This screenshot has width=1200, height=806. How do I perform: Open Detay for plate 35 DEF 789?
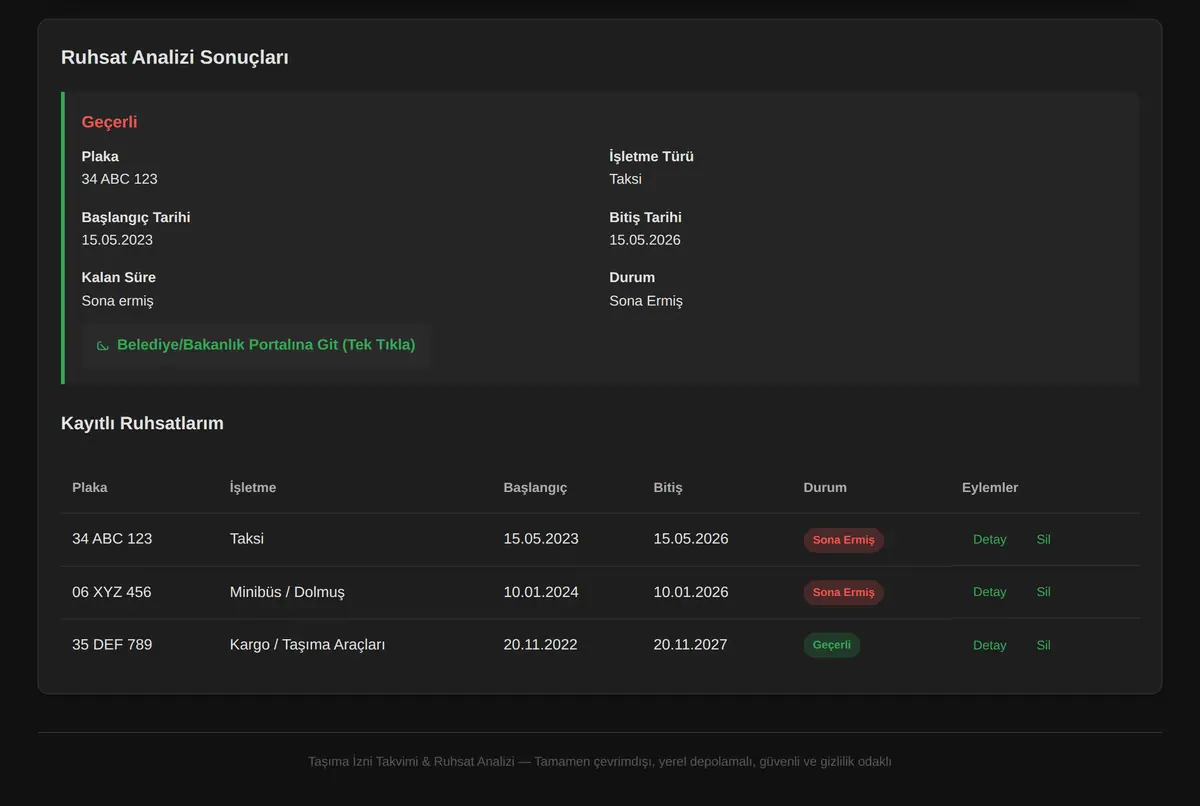pyautogui.click(x=989, y=645)
